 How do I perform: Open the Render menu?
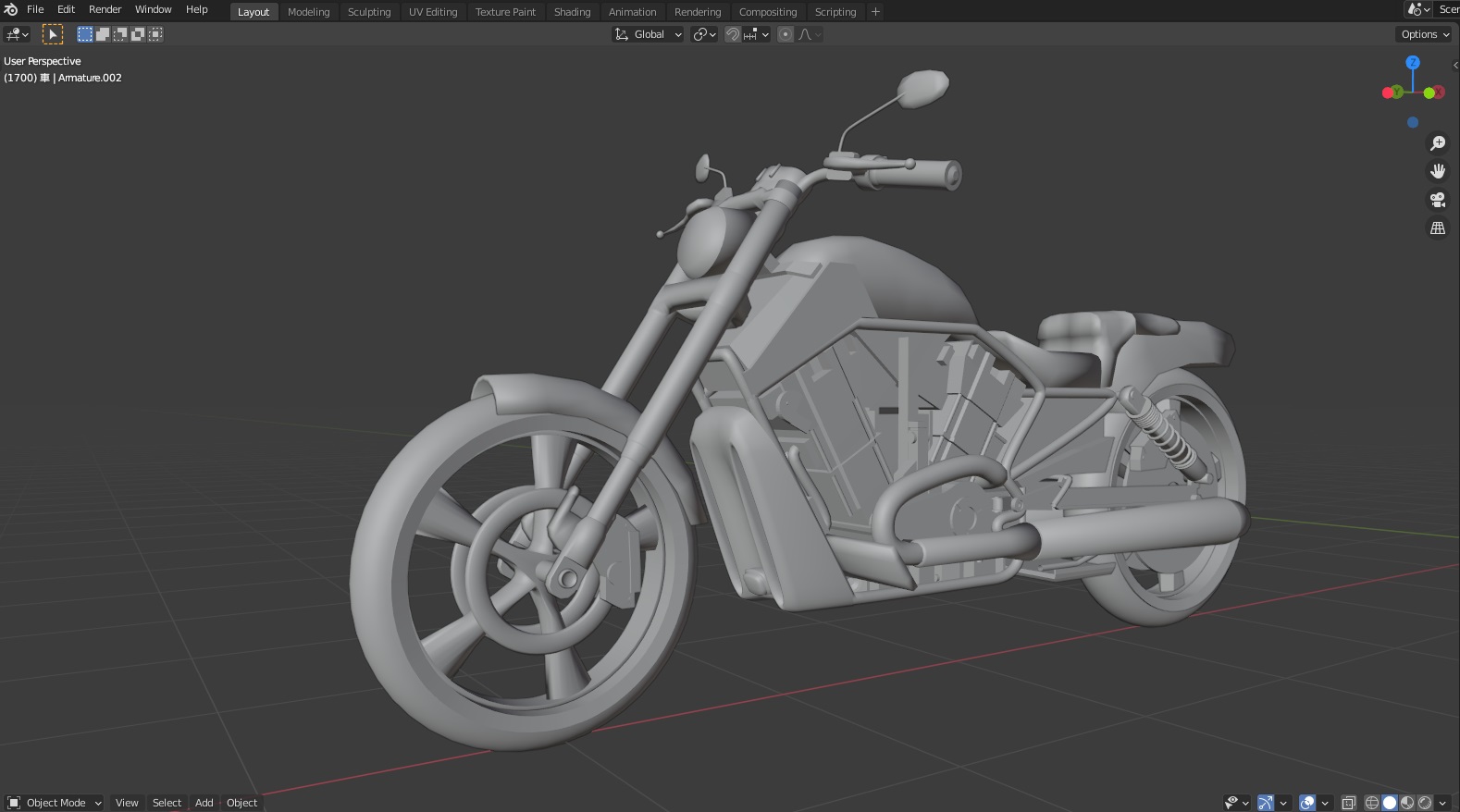pyautogui.click(x=105, y=9)
